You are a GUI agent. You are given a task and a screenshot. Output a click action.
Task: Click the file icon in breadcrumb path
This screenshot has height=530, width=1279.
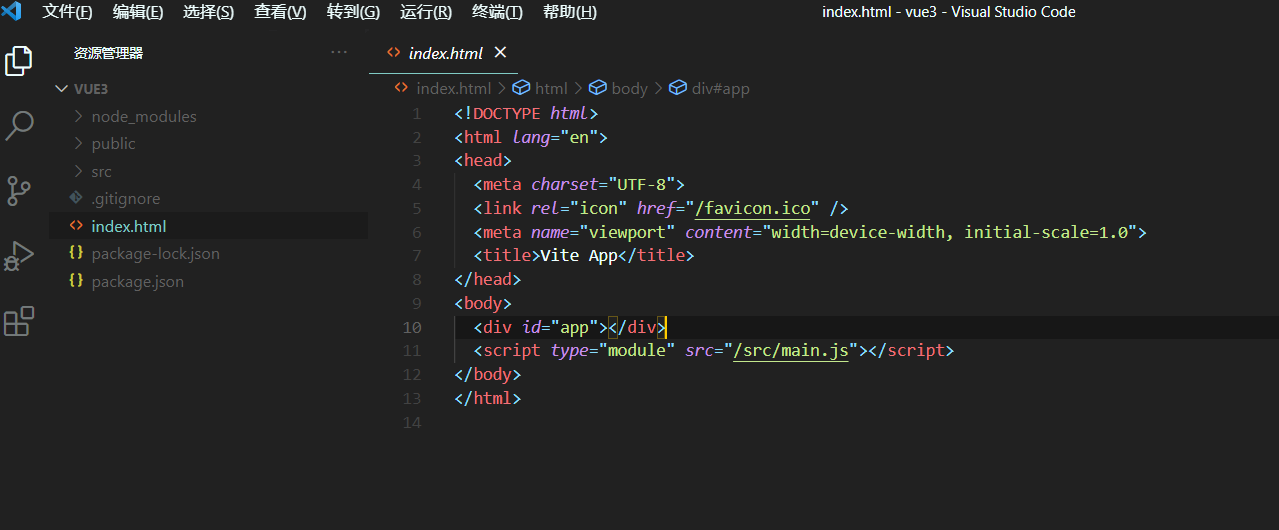click(402, 88)
